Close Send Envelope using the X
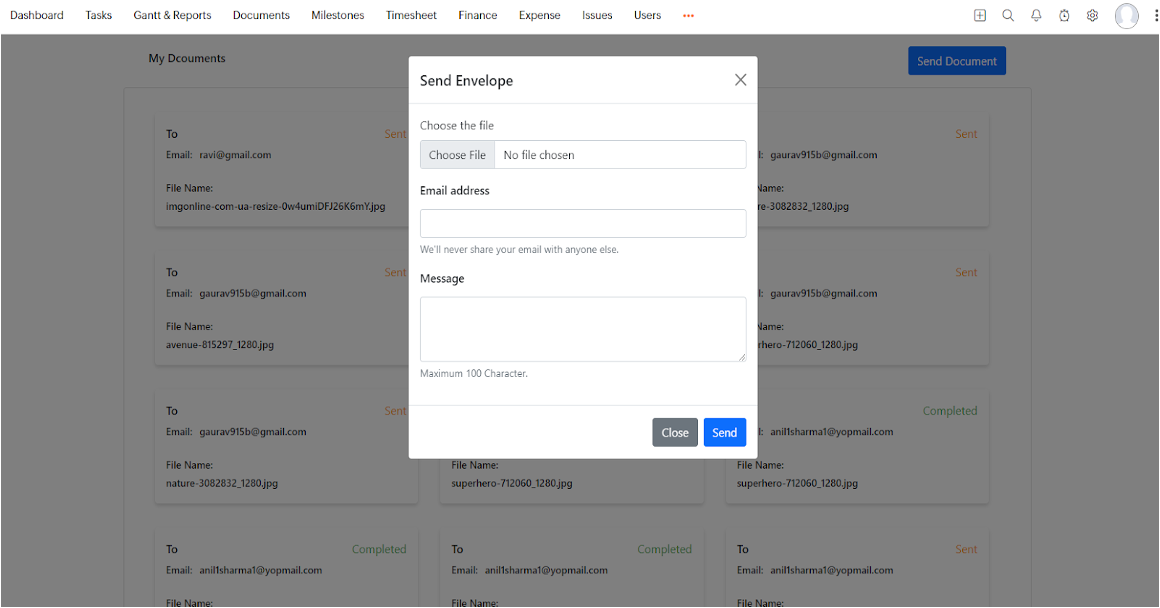This screenshot has width=1160, height=608. tap(740, 79)
